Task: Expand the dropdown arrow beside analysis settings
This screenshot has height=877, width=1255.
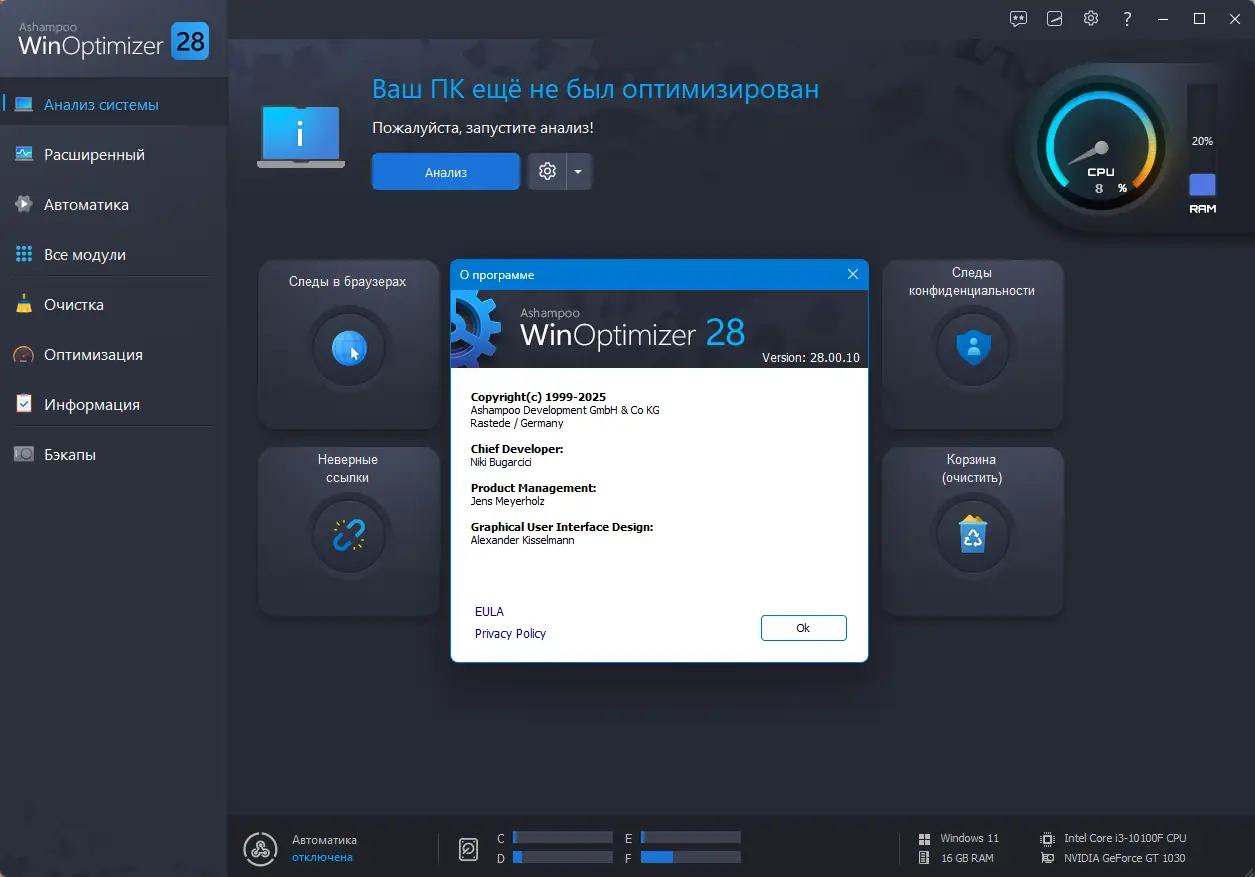Action: 579,171
